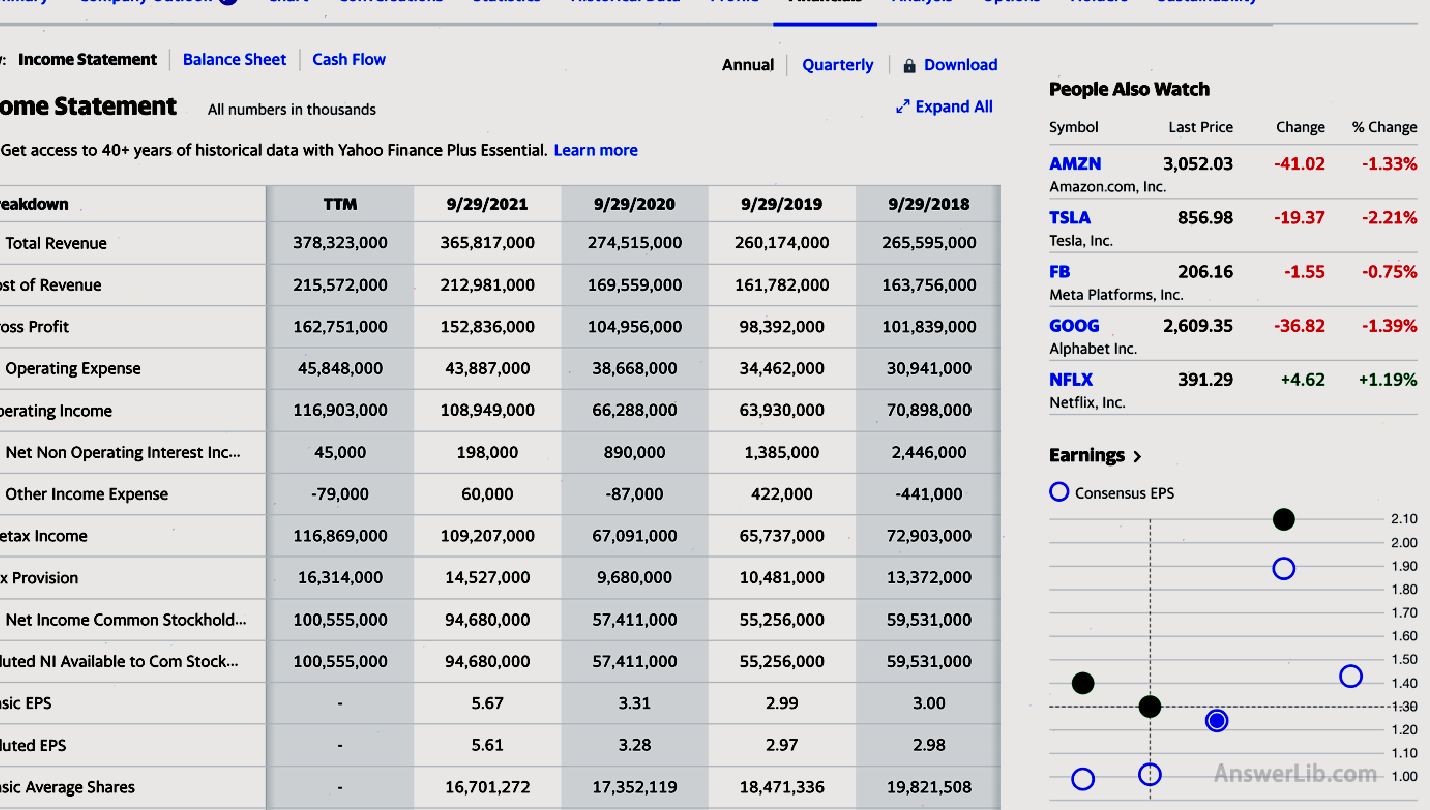Open the NFLX ticker link
This screenshot has width=1430, height=810.
[x=1071, y=380]
